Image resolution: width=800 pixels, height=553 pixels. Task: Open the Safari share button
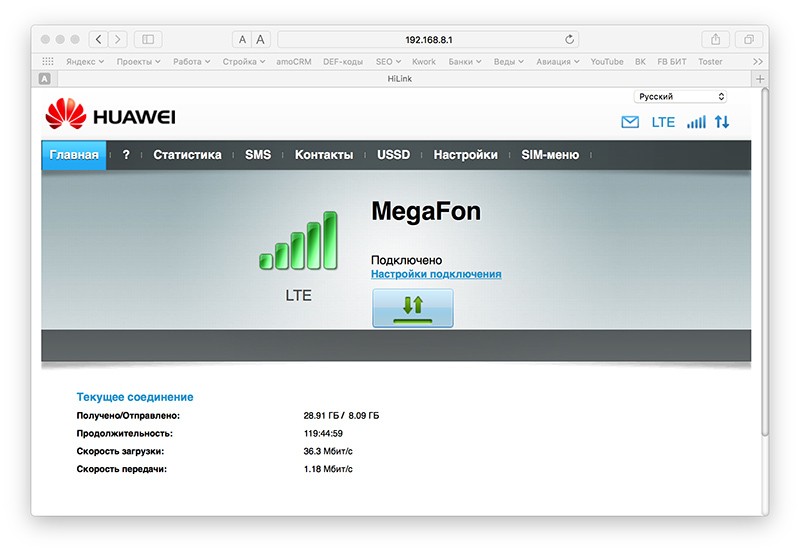(715, 39)
